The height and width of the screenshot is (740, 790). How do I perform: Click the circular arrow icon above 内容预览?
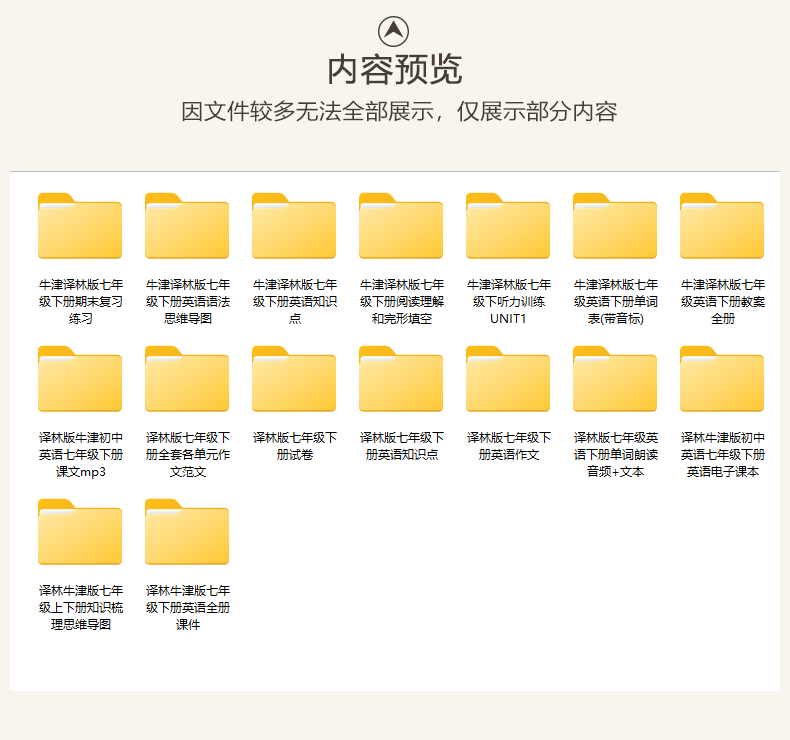coord(393,31)
